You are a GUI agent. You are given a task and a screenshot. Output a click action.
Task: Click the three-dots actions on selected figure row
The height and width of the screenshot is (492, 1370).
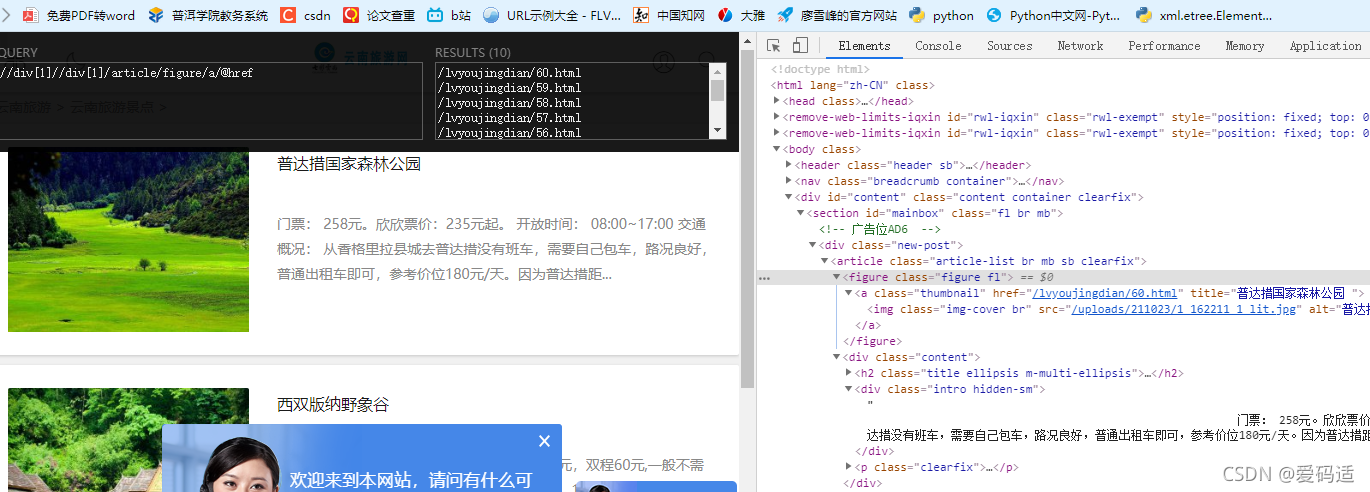pyautogui.click(x=765, y=278)
